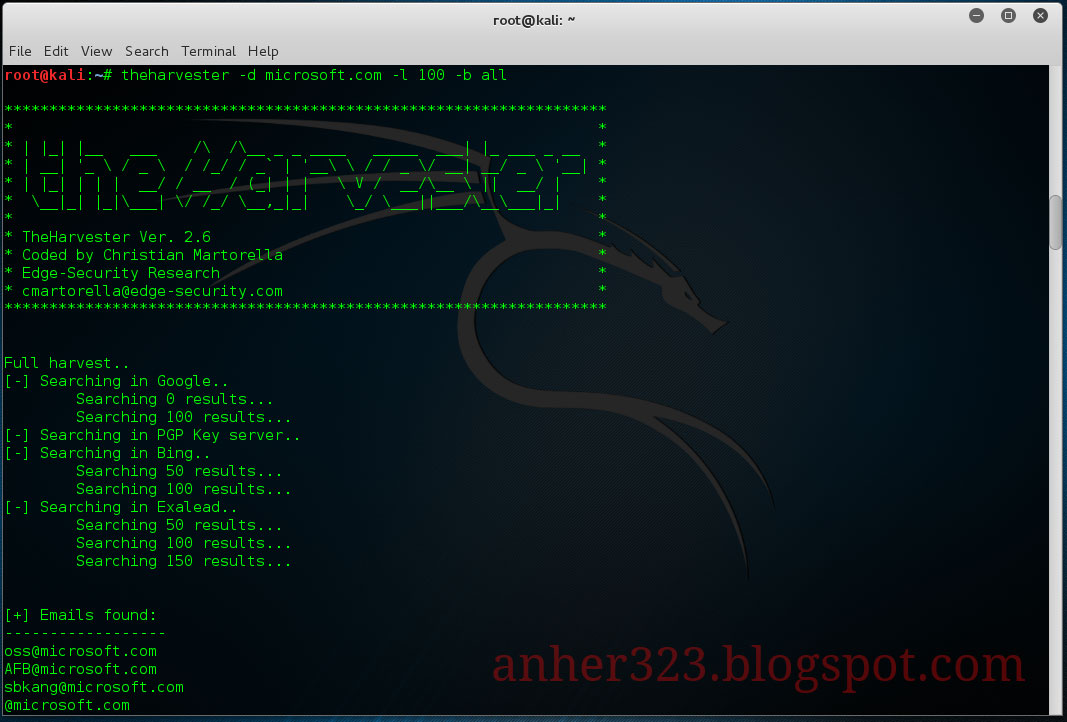The width and height of the screenshot is (1067, 722).
Task: Click sbkang@microsoft.com email
Action: [x=94, y=687]
